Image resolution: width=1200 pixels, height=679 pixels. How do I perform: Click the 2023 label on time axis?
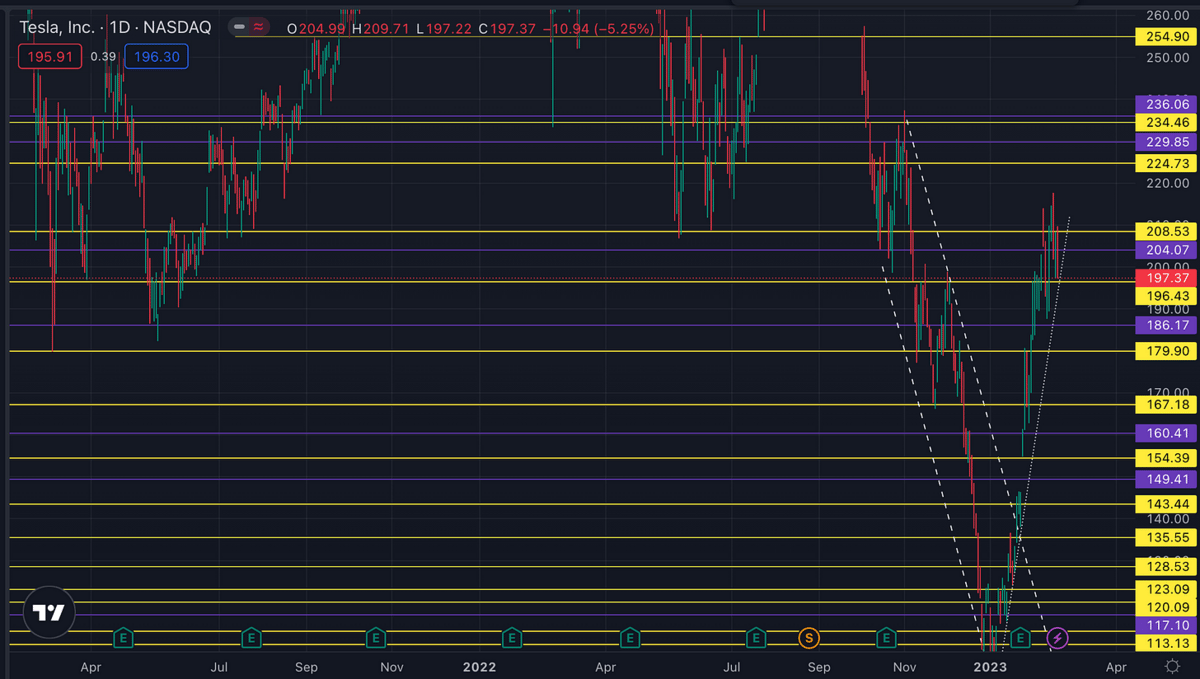(x=989, y=666)
